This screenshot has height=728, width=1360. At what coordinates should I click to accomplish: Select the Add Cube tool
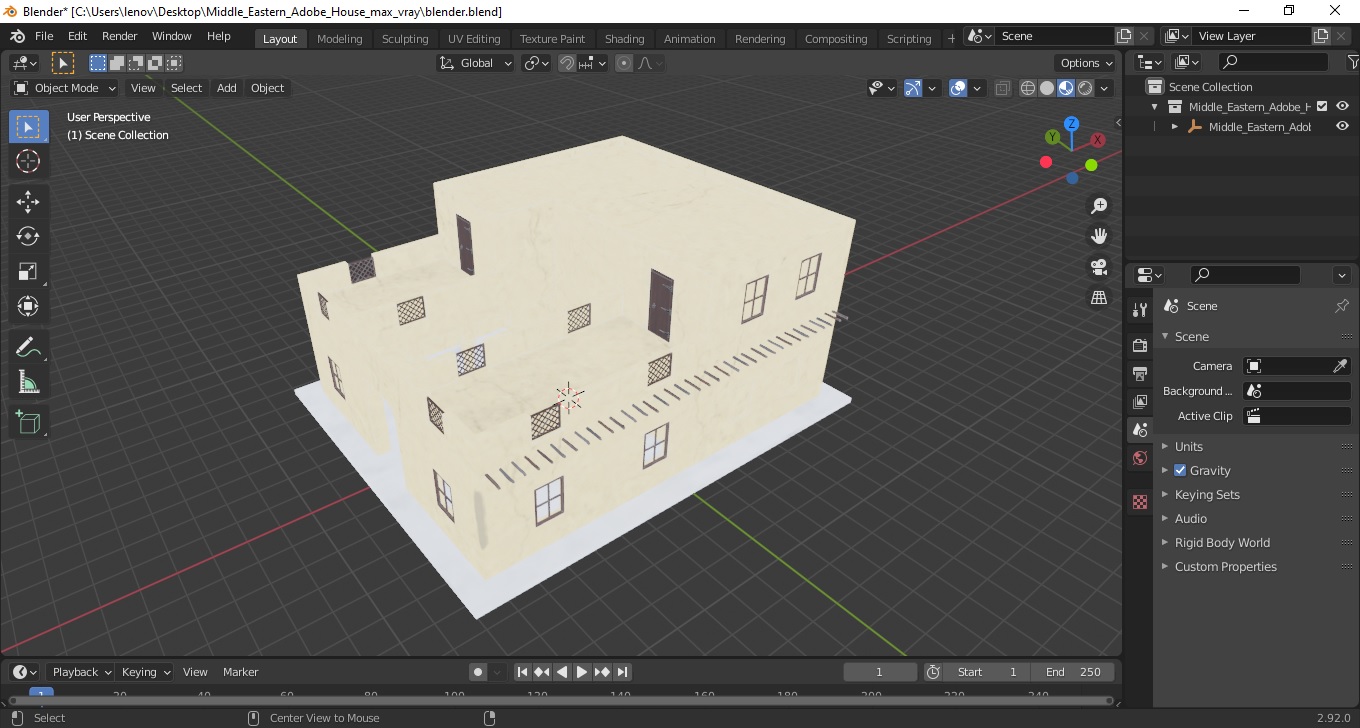[x=28, y=423]
